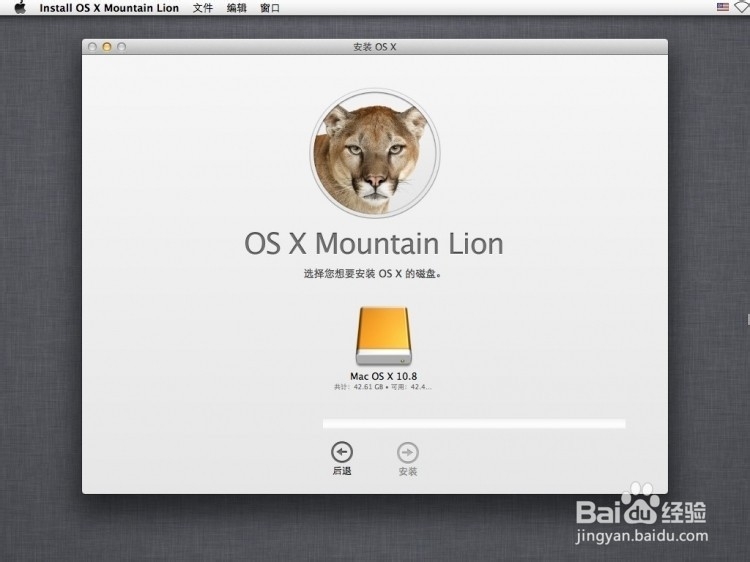Image resolution: width=750 pixels, height=562 pixels.
Task: Open the Install OS X Mountain Lion menu
Action: tap(109, 8)
